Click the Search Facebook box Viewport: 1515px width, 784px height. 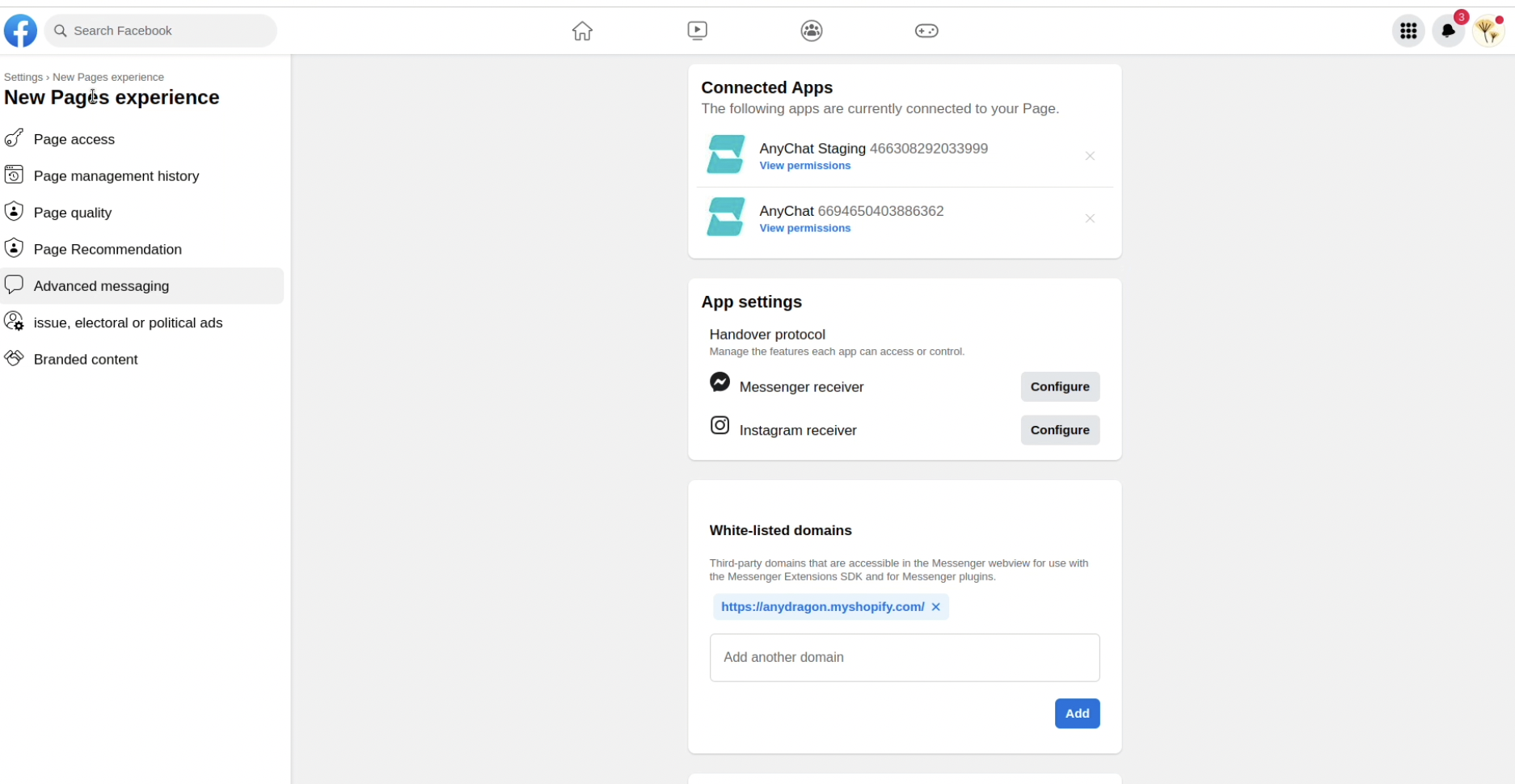162,31
